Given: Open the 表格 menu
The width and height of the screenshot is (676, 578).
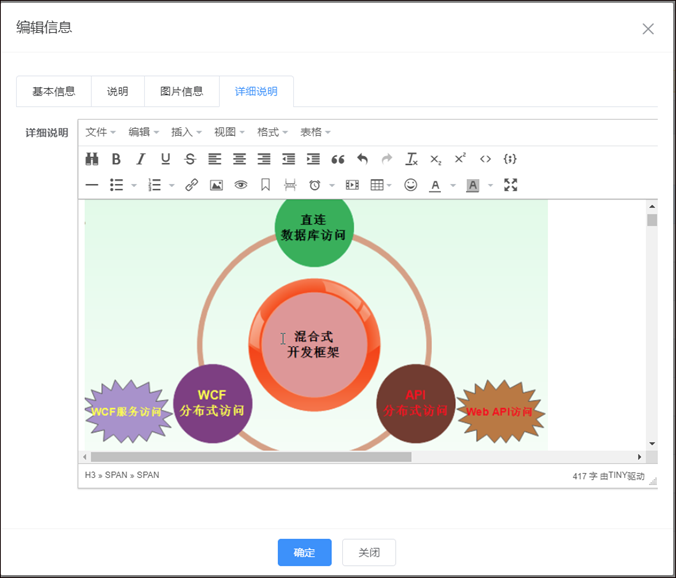Looking at the screenshot, I should pos(316,132).
